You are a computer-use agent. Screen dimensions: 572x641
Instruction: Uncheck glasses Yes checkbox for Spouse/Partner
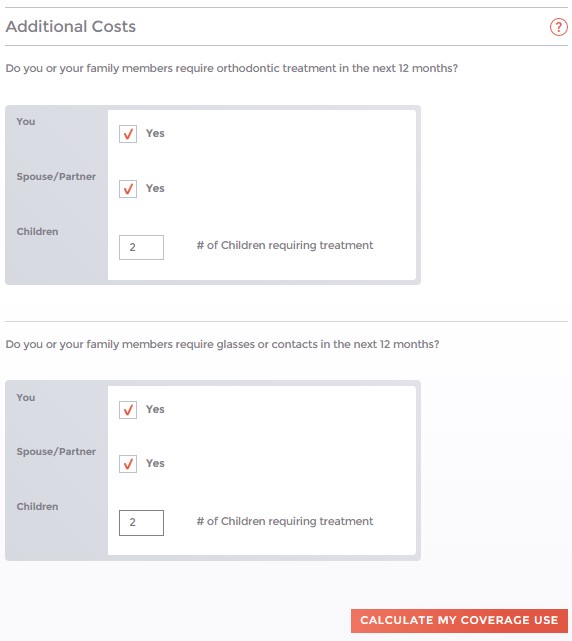pyautogui.click(x=128, y=464)
